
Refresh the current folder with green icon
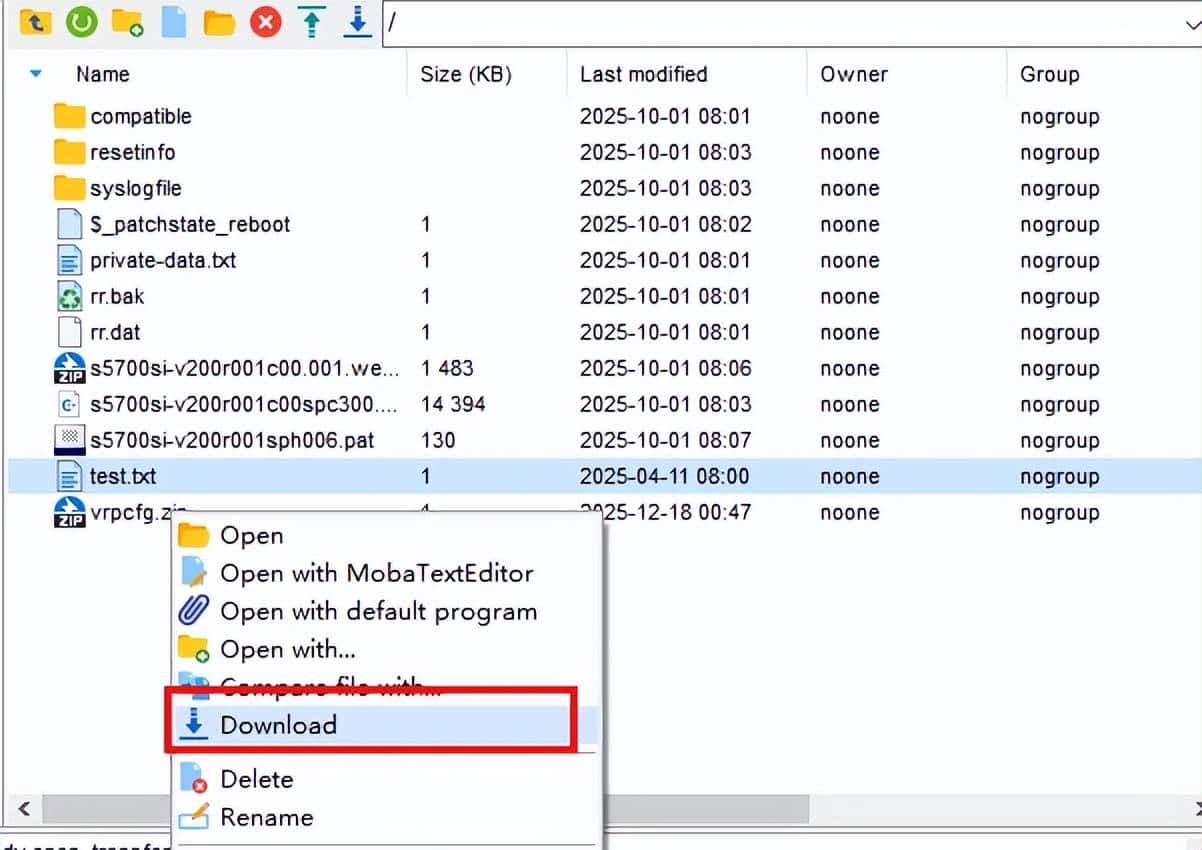81,22
